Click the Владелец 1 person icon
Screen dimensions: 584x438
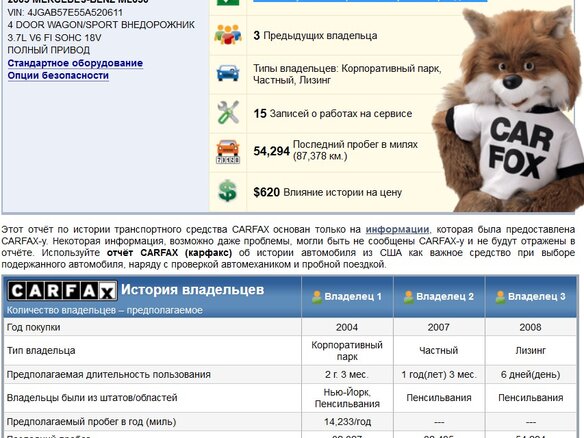[317, 297]
